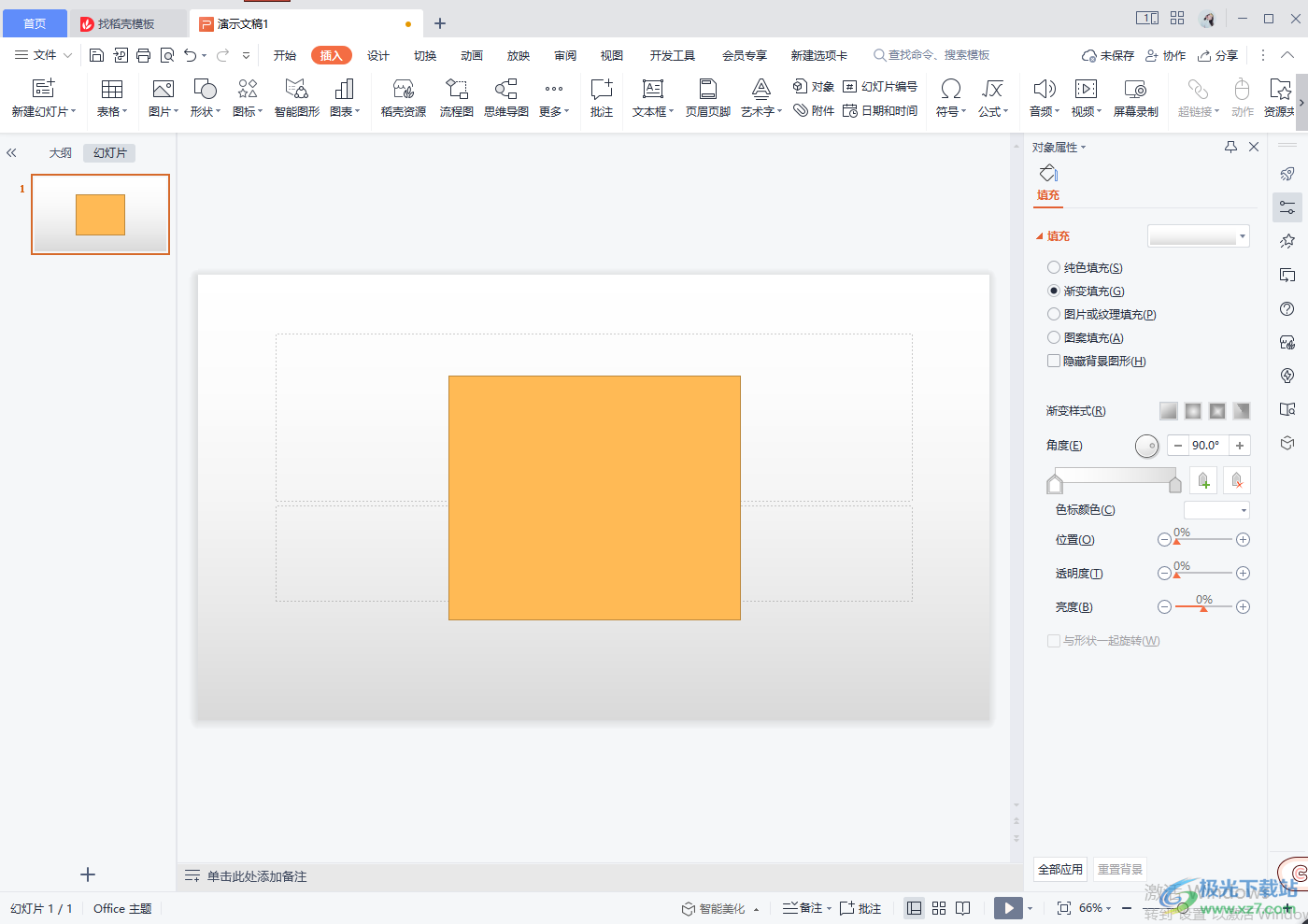Screen dimensions: 1308x924
Task: Collapse the slide panel with double chevron
Action: pyautogui.click(x=12, y=152)
